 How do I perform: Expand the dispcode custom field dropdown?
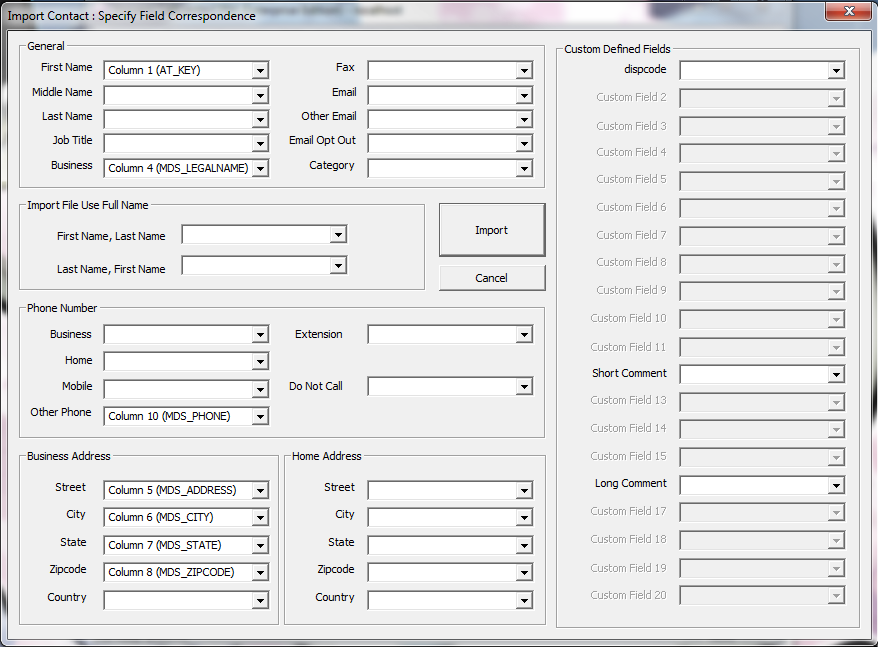tap(836, 71)
